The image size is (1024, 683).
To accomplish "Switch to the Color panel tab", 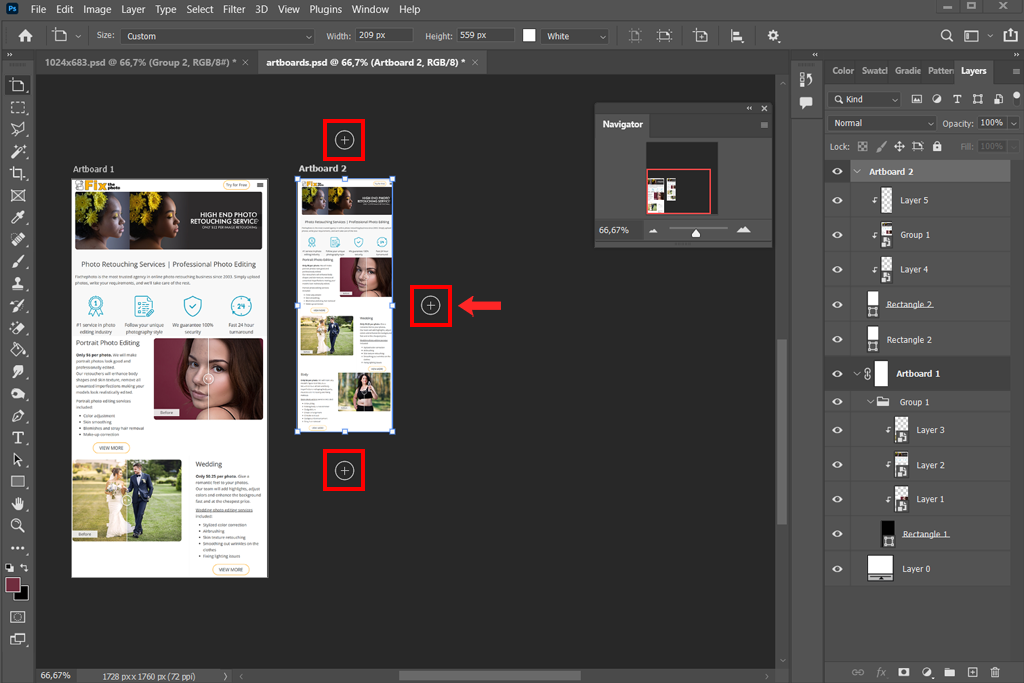I will [x=842, y=71].
